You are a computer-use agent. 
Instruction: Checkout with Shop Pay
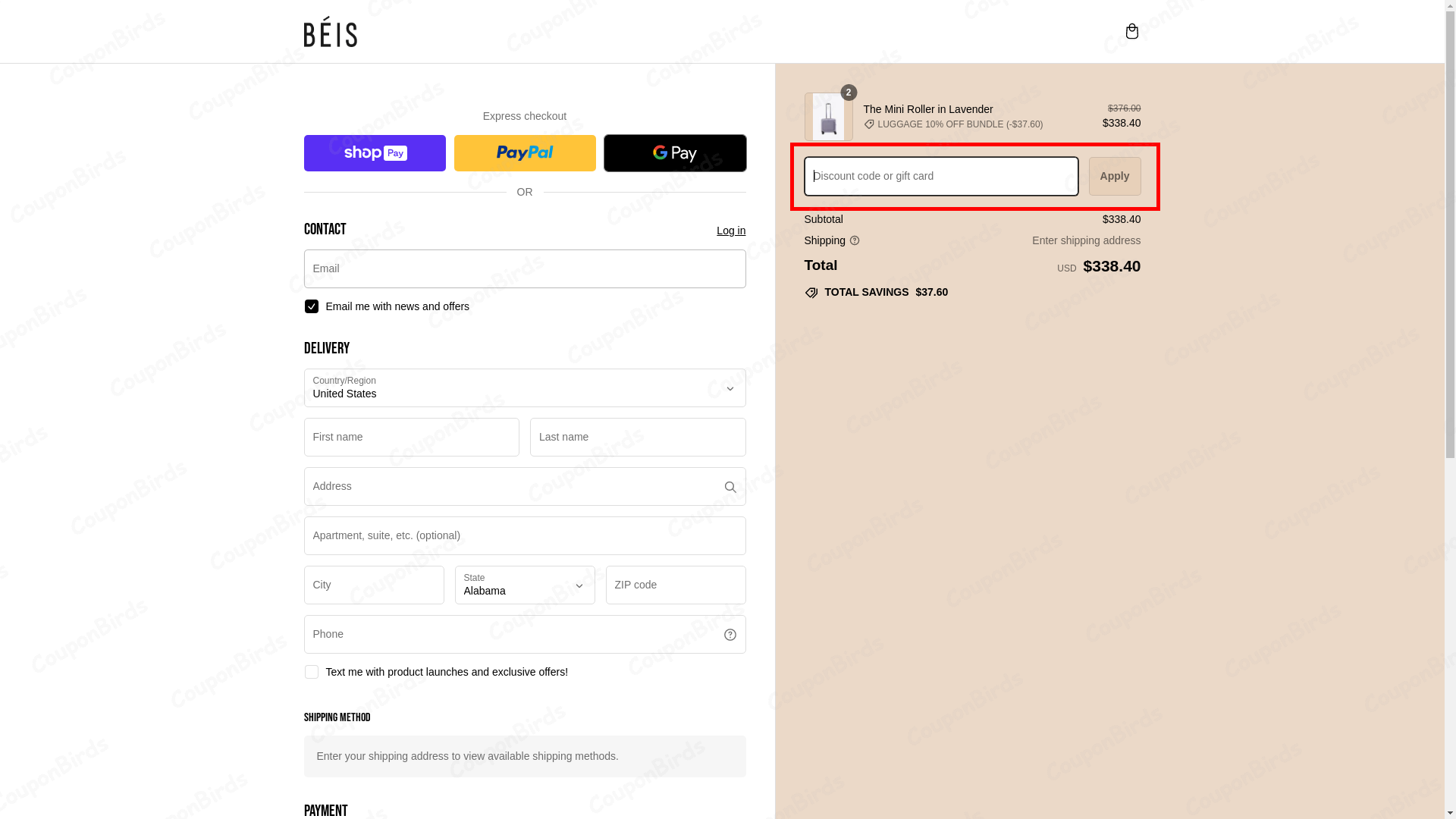pyautogui.click(x=374, y=152)
